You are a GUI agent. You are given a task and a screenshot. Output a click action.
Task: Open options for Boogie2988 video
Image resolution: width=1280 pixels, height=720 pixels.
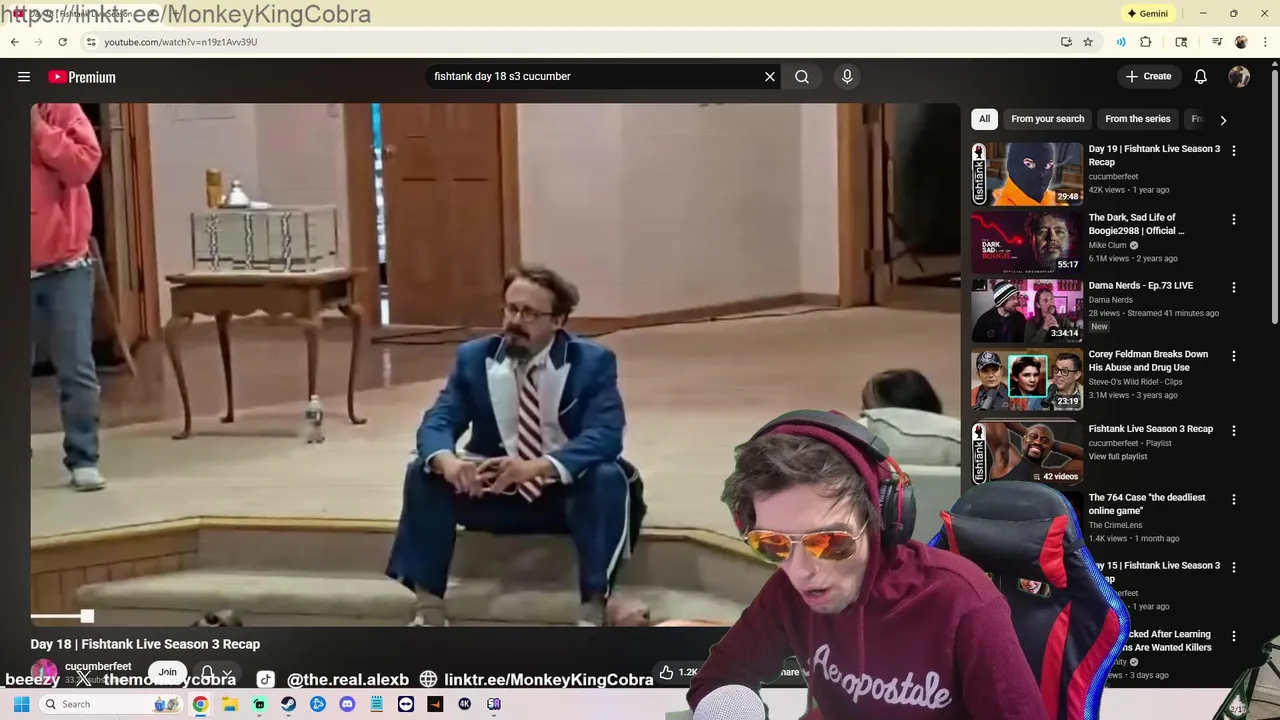[x=1233, y=219]
